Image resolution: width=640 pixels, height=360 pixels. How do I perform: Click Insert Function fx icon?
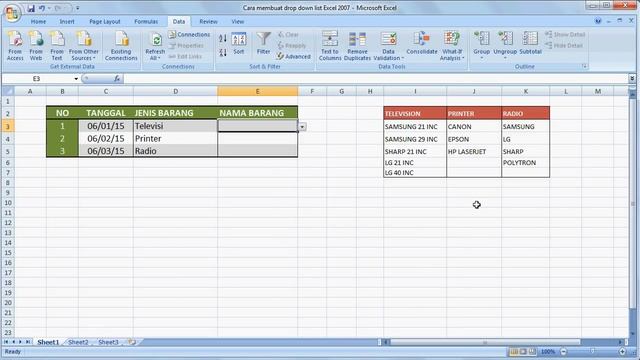[x=117, y=79]
